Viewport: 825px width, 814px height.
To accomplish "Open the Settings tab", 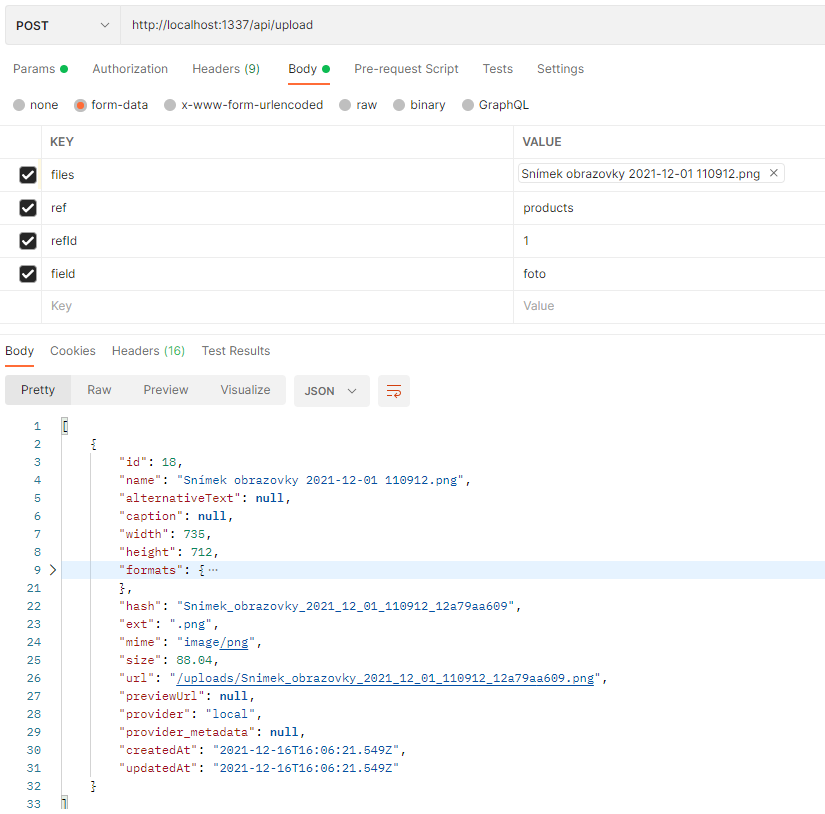I will point(560,69).
